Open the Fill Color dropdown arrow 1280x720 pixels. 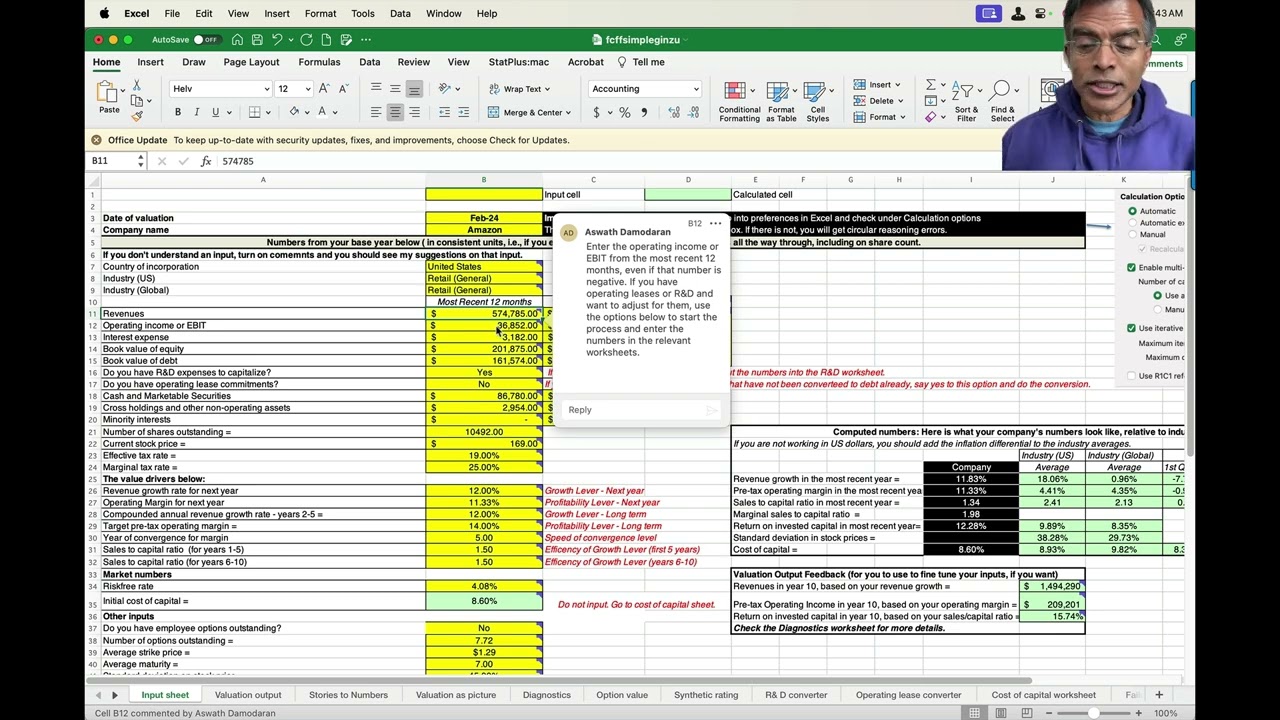[x=308, y=112]
